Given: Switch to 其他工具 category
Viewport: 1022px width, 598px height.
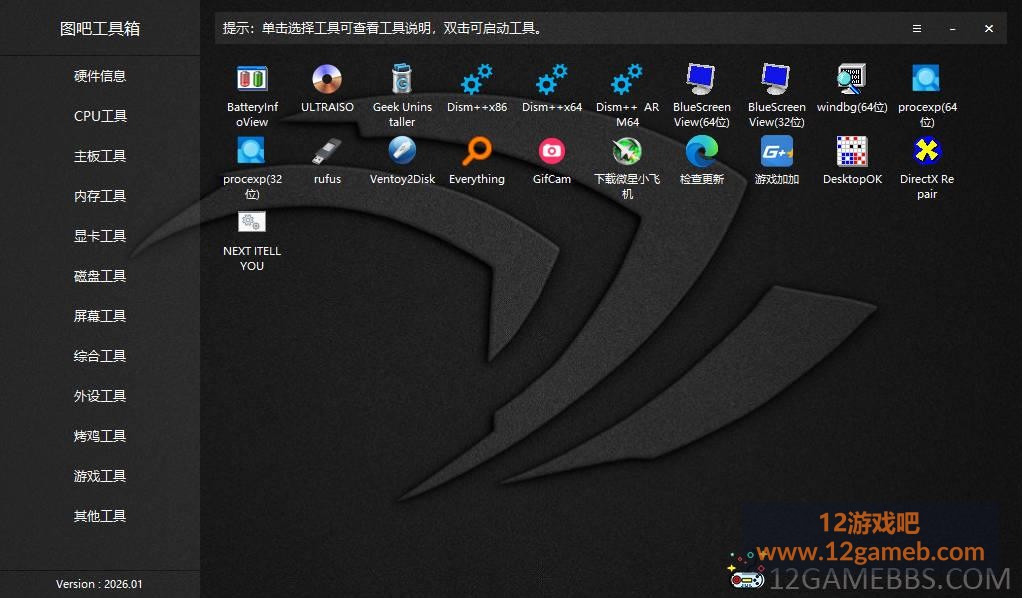Looking at the screenshot, I should click(100, 516).
